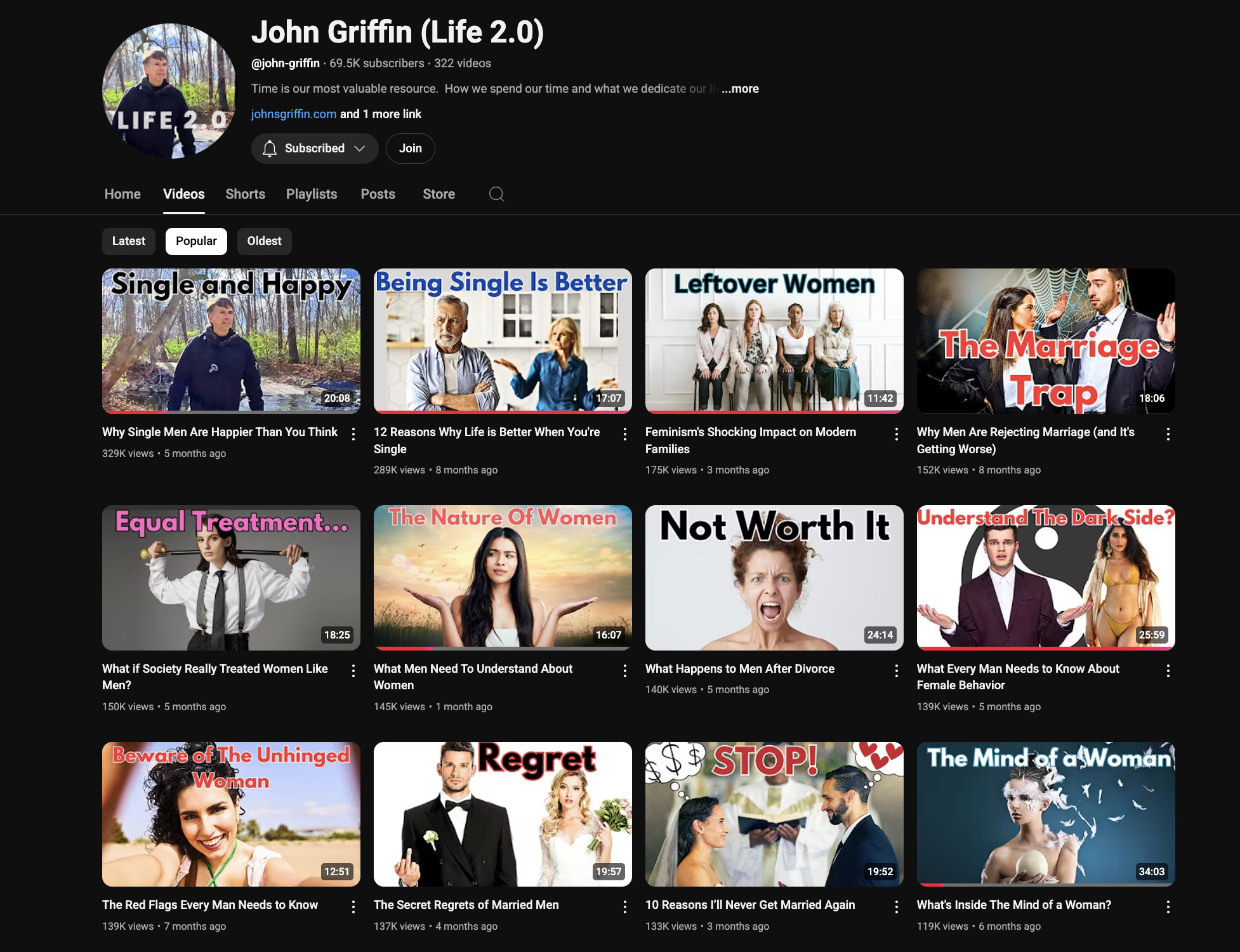This screenshot has height=952, width=1240.
Task: Select the Latest sort chip
Action: tap(129, 241)
